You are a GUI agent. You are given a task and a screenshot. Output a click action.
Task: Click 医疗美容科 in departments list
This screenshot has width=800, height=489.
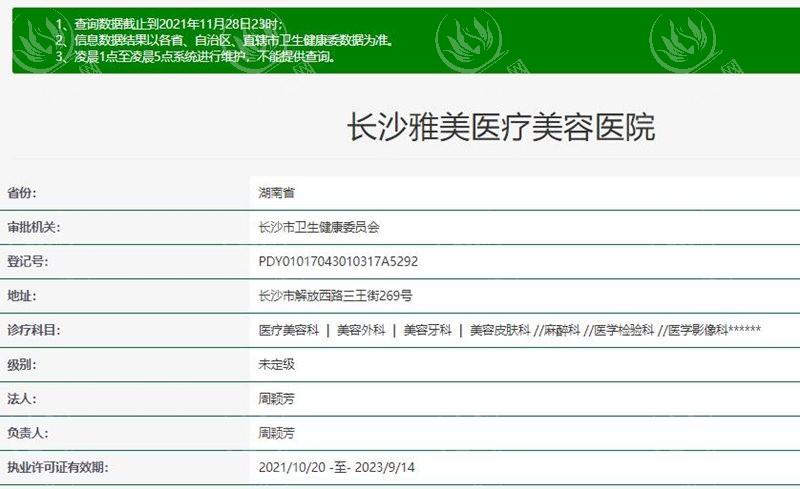coord(289,330)
